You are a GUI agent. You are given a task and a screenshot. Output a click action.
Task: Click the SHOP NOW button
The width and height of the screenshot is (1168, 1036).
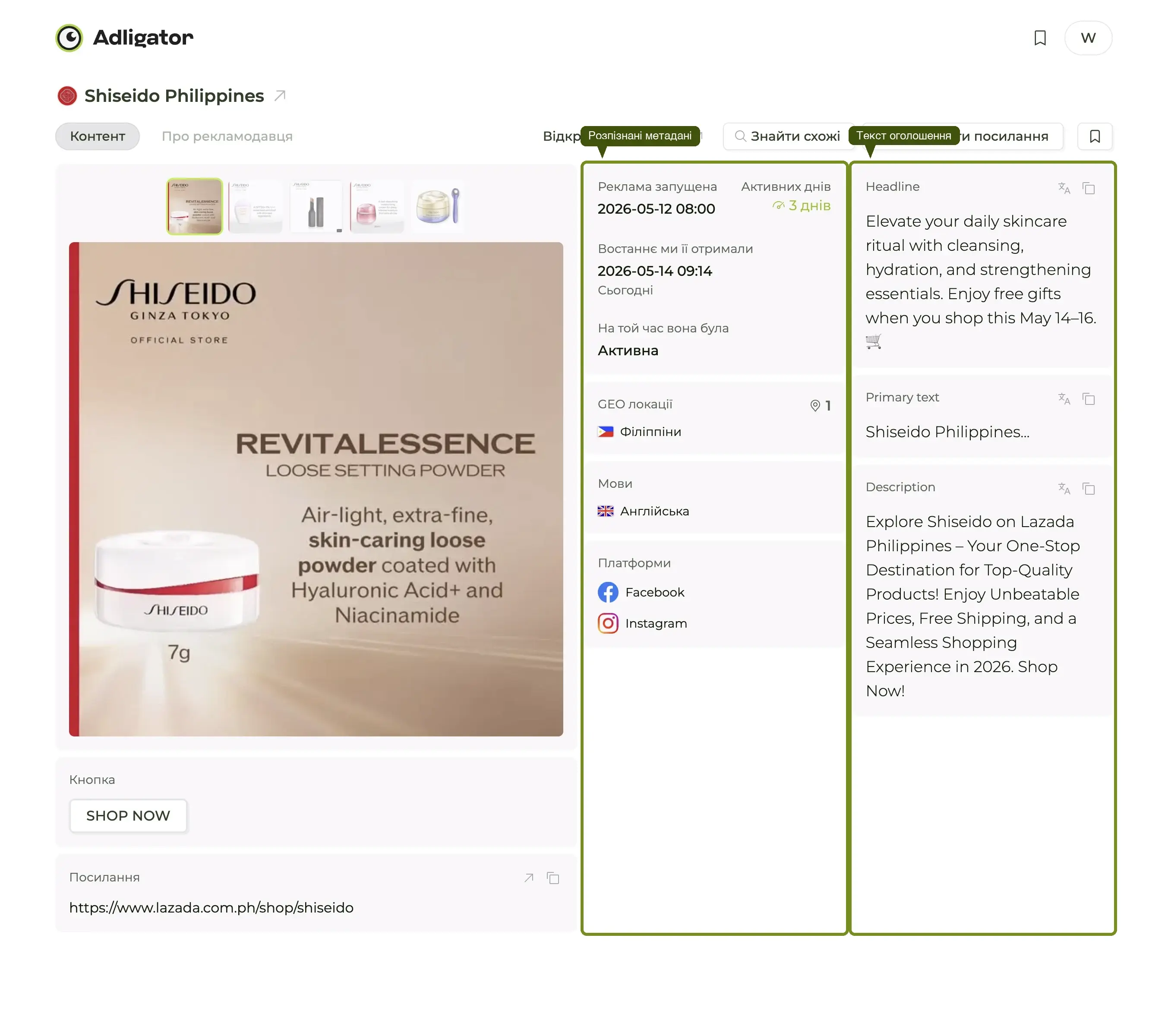pos(128,815)
